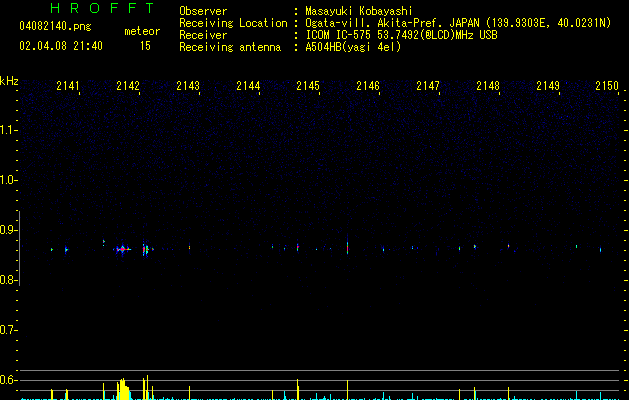Click the 1.1 kHz axis label

(8, 130)
